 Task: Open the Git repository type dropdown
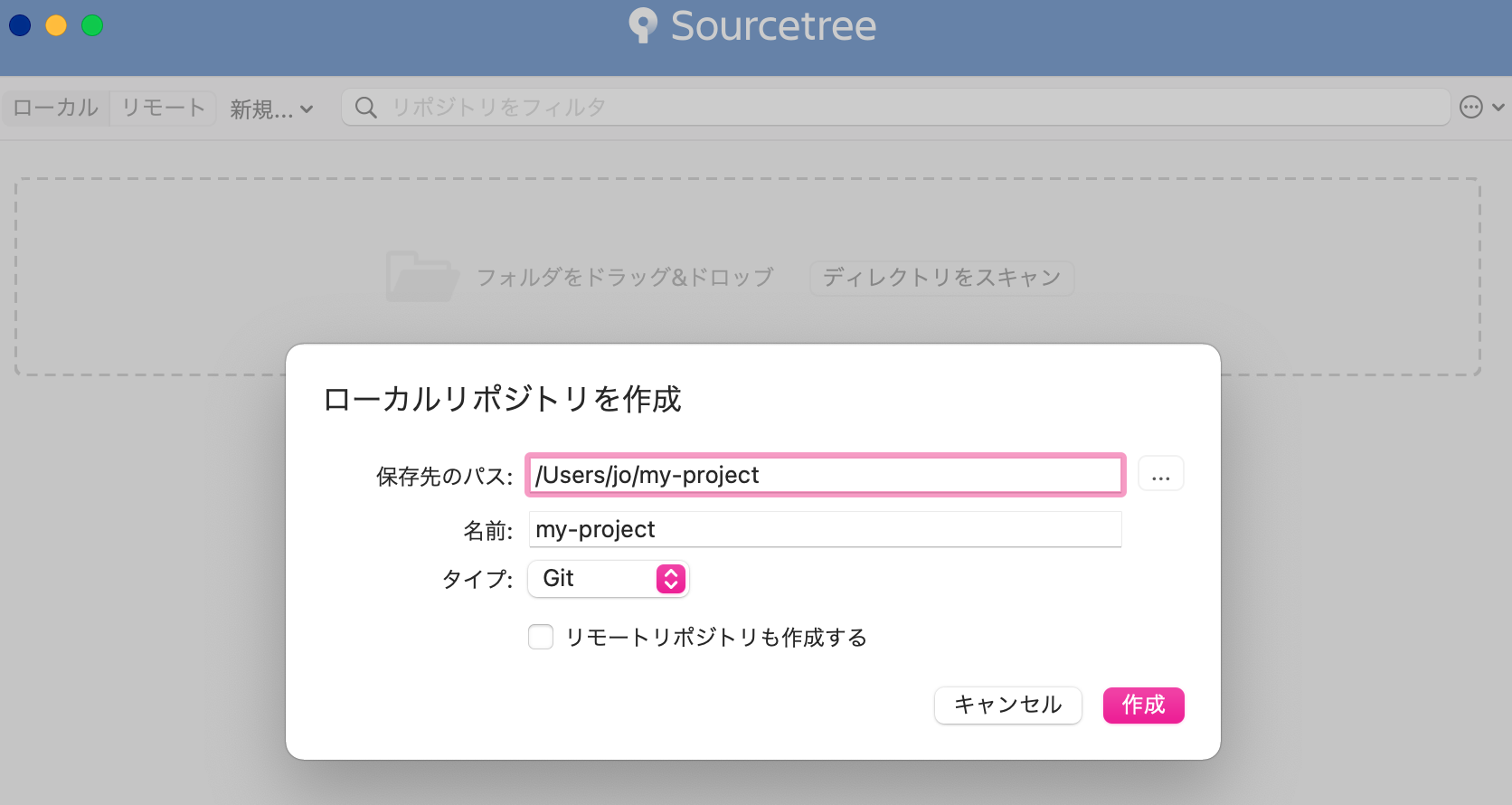coord(608,579)
